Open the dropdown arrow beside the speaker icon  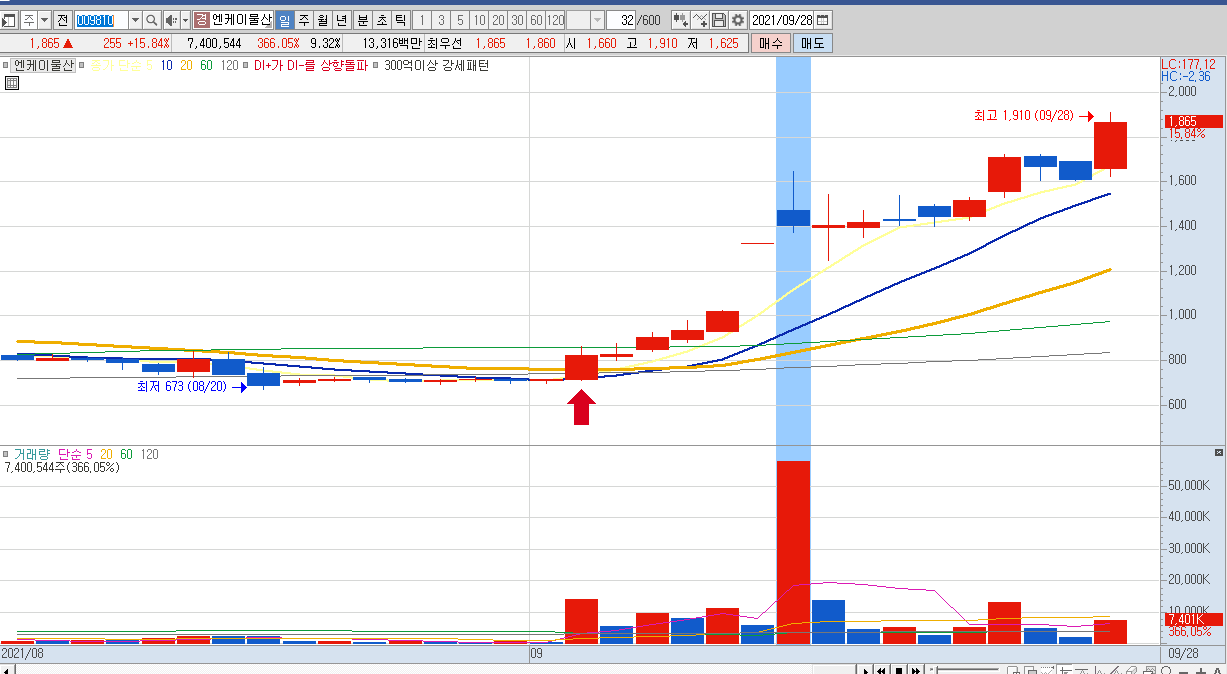coord(185,20)
